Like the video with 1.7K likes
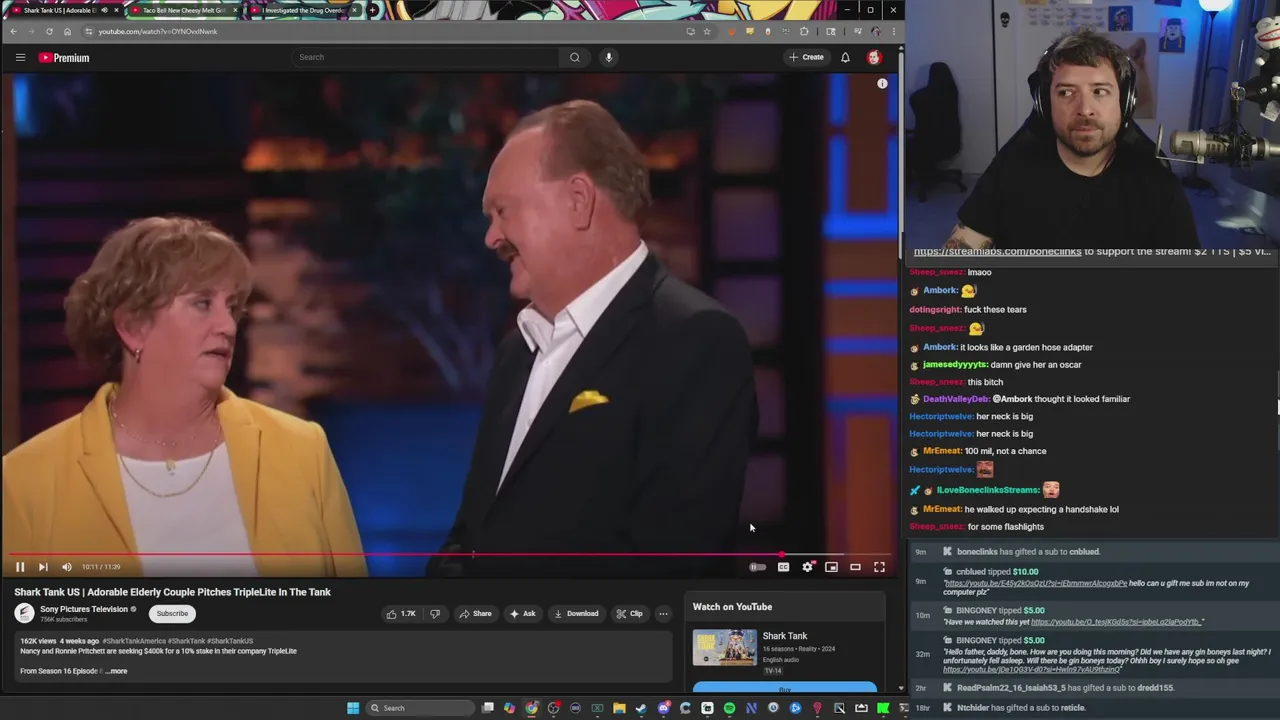The image size is (1280, 720). pyautogui.click(x=400, y=614)
